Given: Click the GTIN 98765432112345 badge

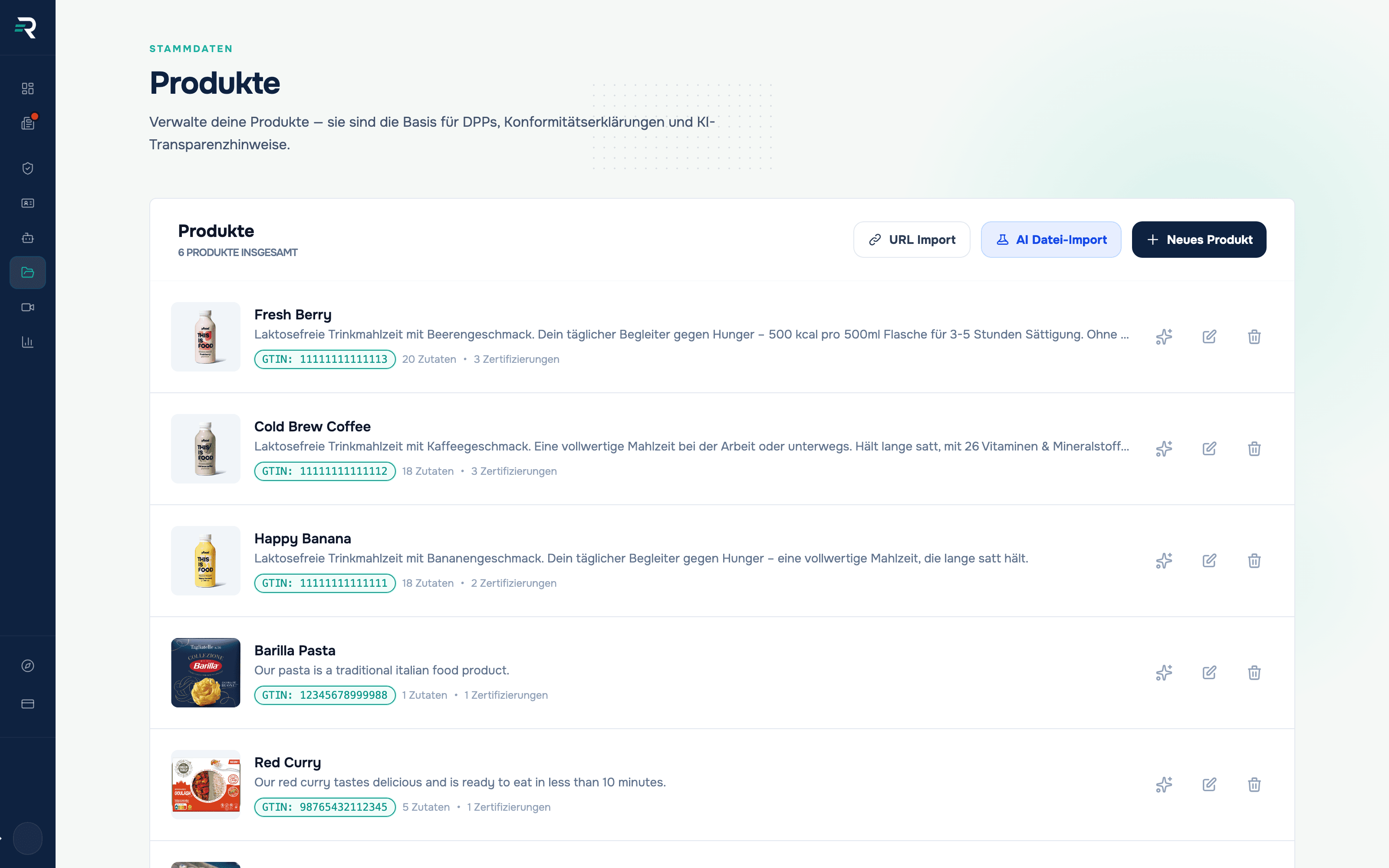Looking at the screenshot, I should click(x=325, y=807).
